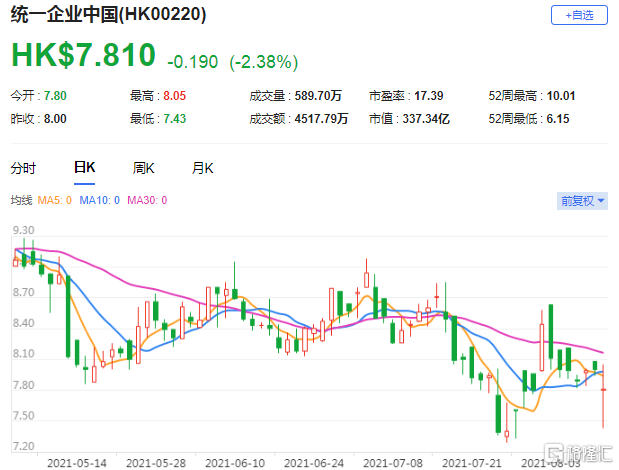Click 昨收 value 8.00

(55, 119)
